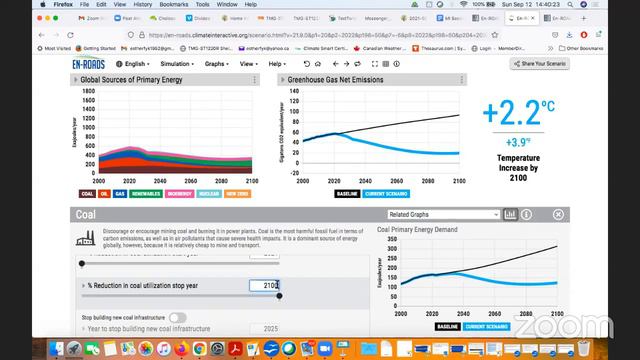
Task: Open kebab menu on Greenhouse Gas Net Emissions graph
Action: [x=462, y=80]
